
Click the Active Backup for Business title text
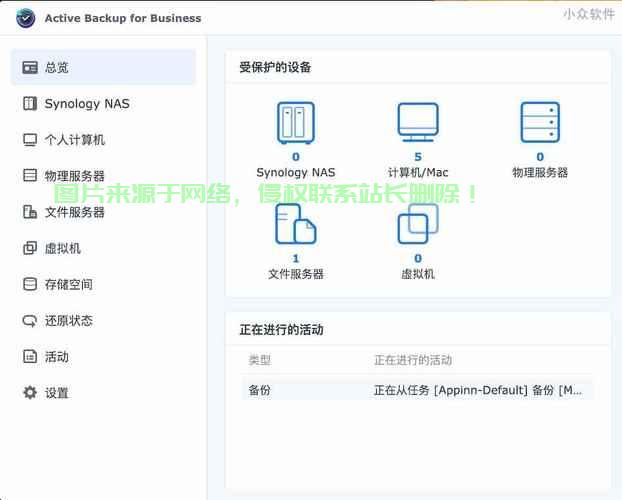(x=123, y=18)
